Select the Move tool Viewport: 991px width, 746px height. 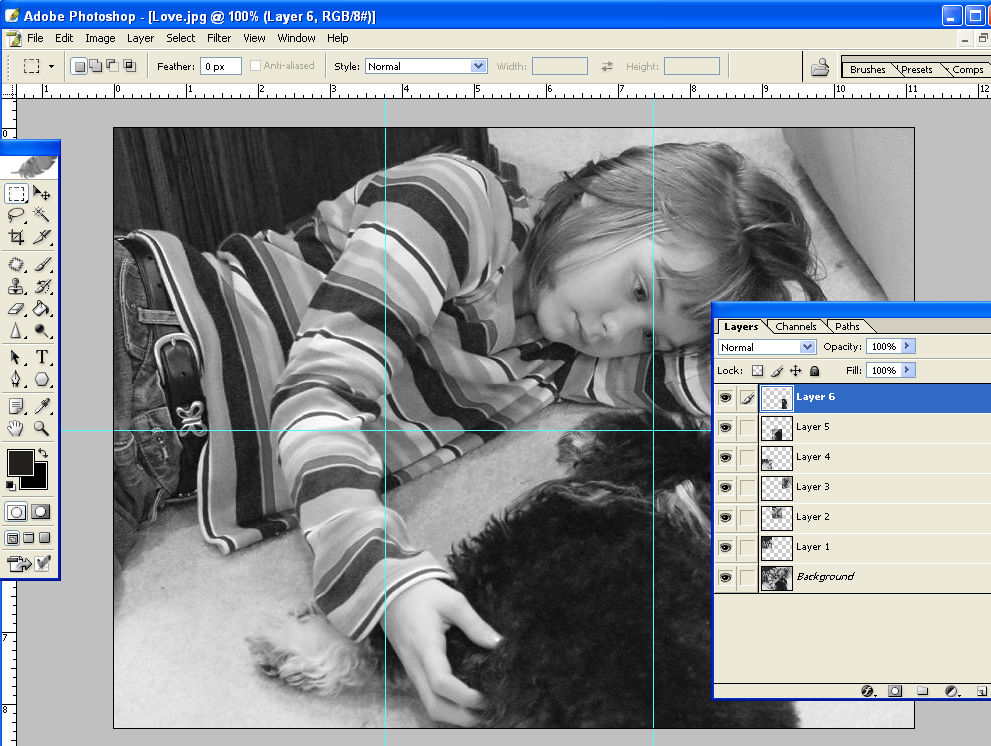(42, 193)
